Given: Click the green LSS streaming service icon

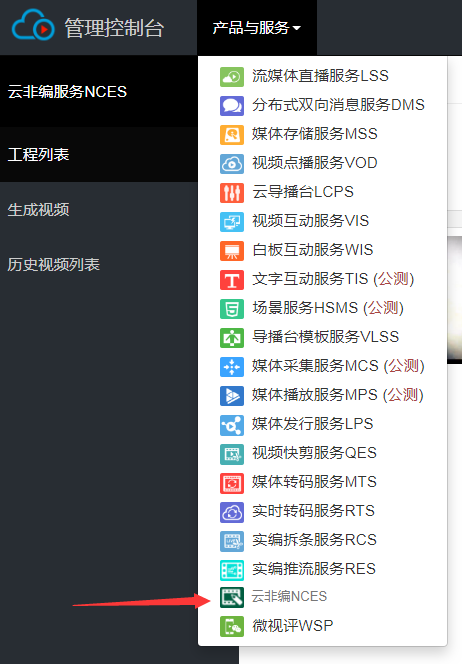Looking at the screenshot, I should 232,77.
